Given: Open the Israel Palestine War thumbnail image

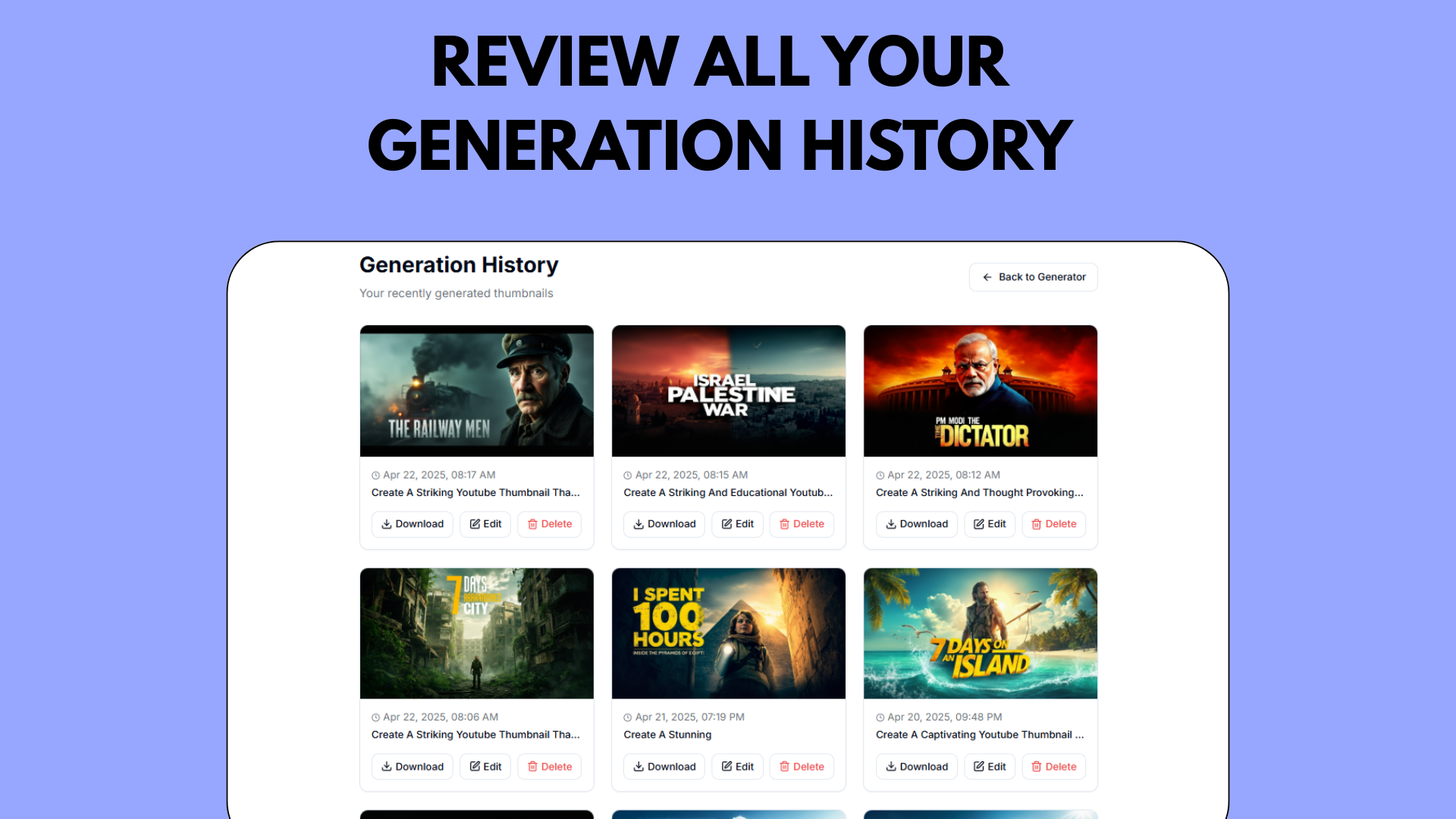Looking at the screenshot, I should point(729,391).
